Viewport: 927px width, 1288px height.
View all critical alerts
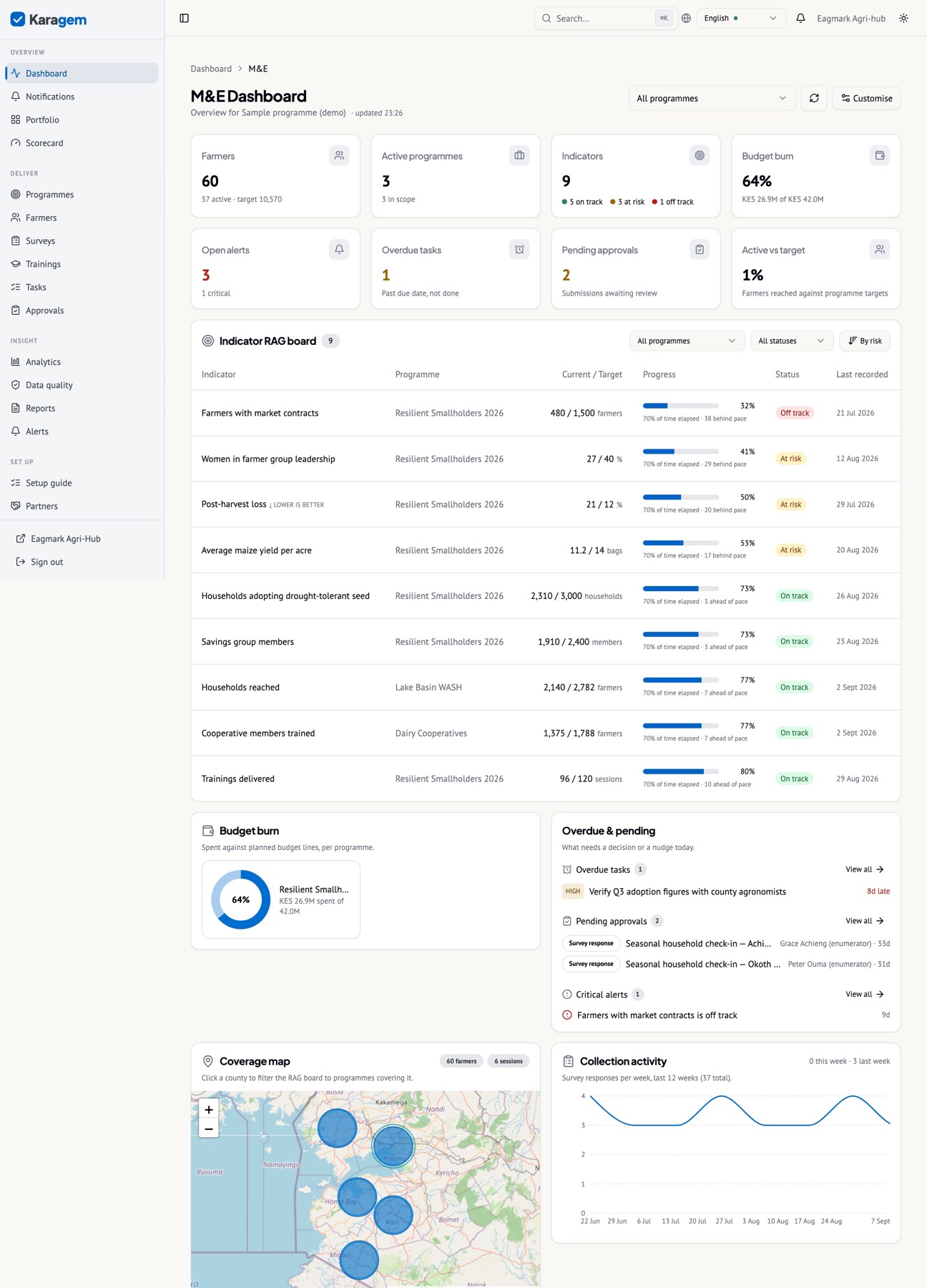pyautogui.click(x=865, y=994)
